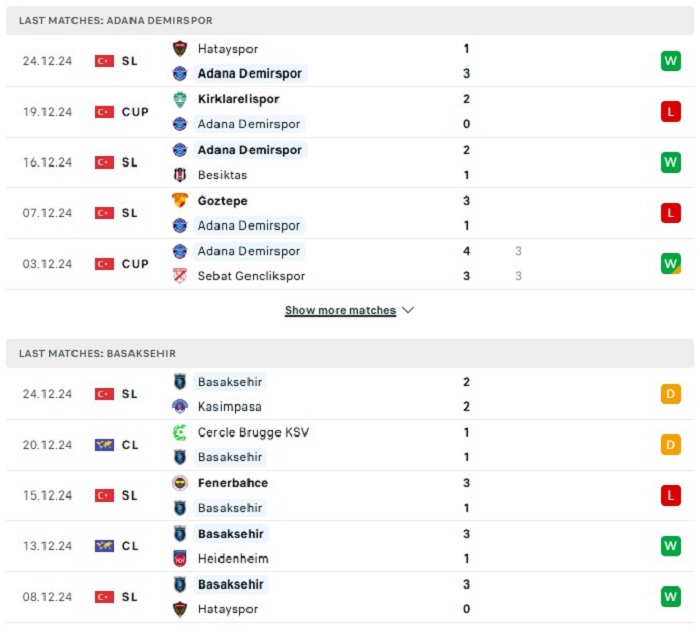Click the CL competition flag dated 20.12.24

(104, 445)
